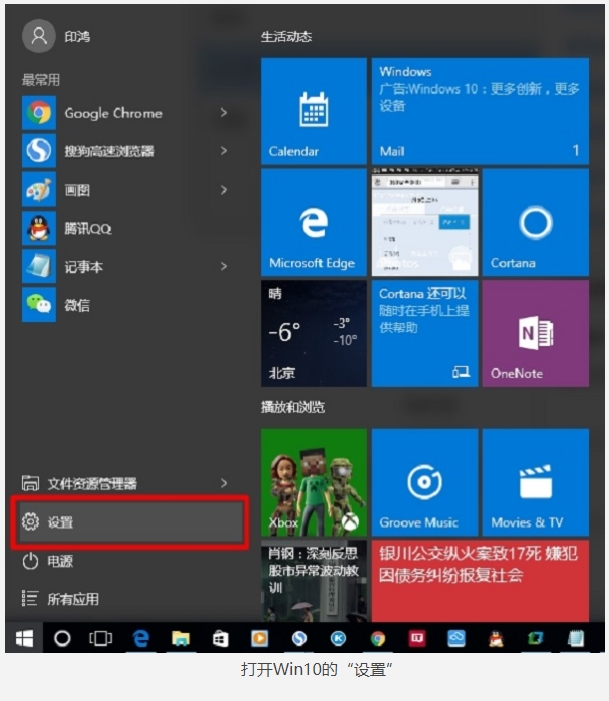
Task: Click the 生活动态 group header
Action: 286,37
